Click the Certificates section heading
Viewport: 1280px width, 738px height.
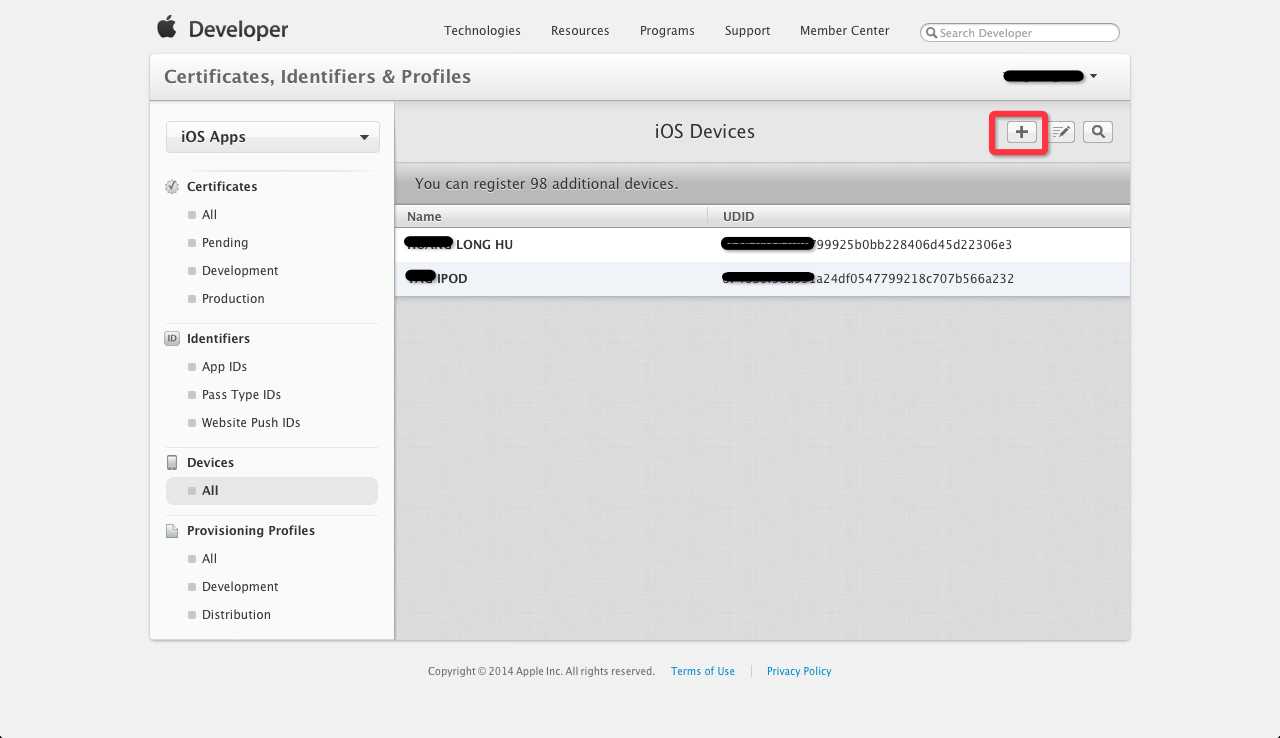[x=222, y=187]
